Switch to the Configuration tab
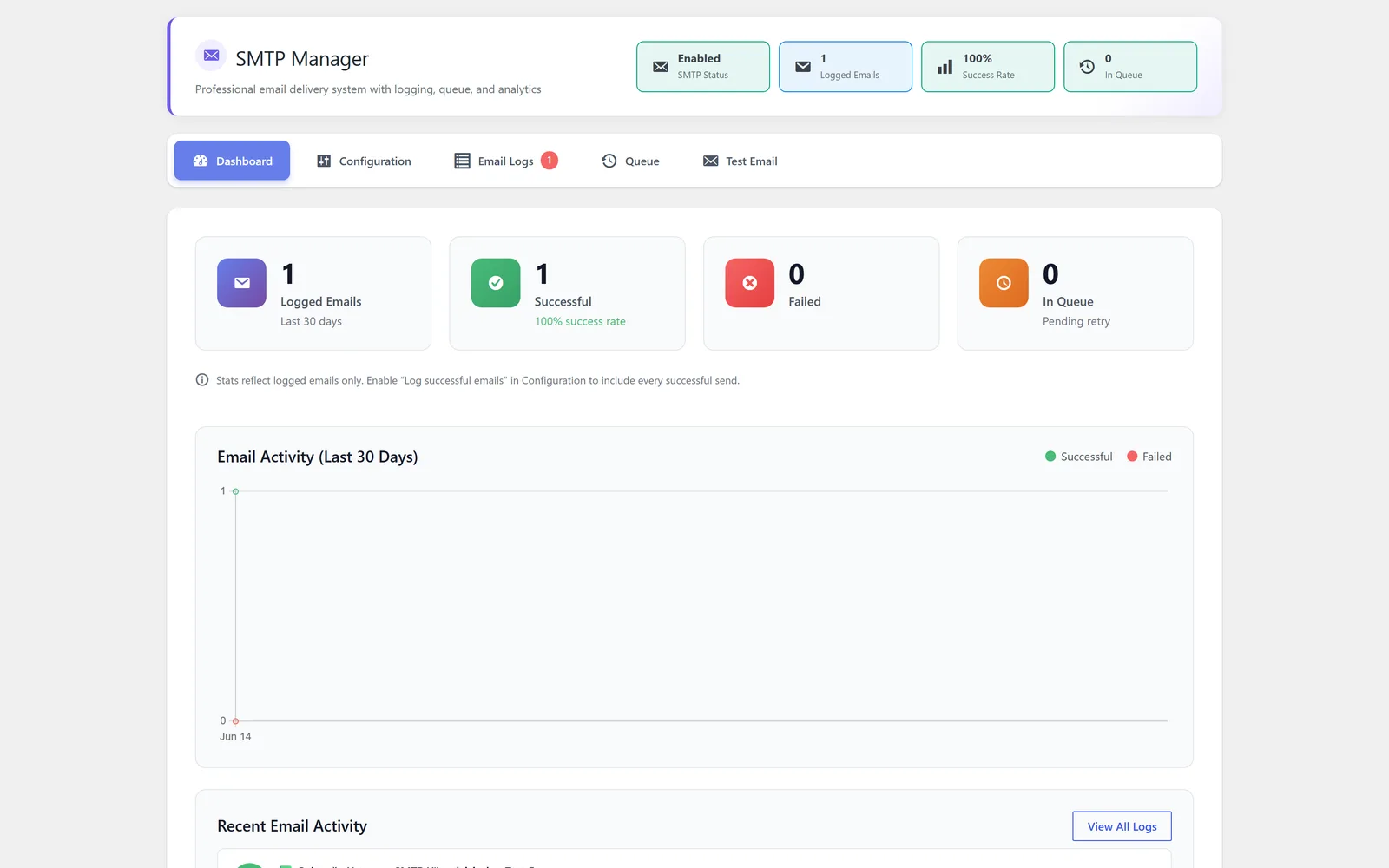 [364, 161]
